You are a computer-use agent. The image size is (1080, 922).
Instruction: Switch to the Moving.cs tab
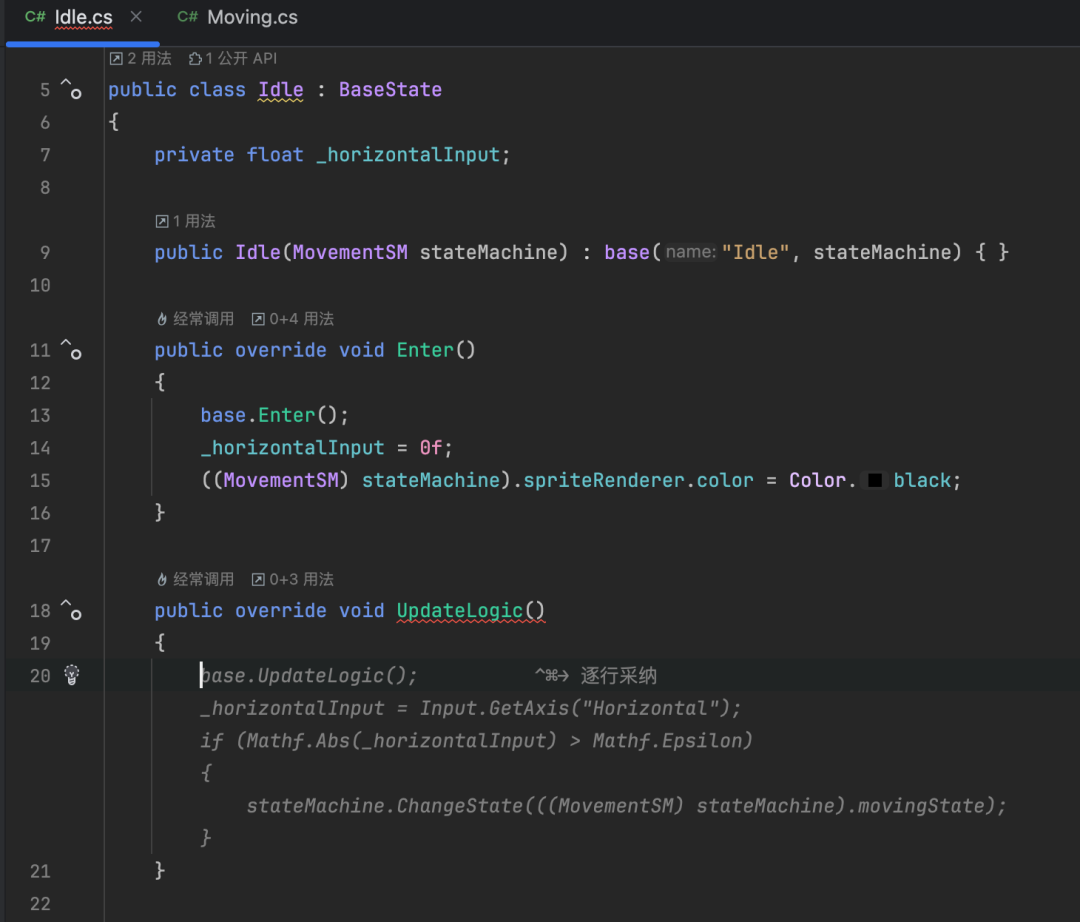point(238,17)
